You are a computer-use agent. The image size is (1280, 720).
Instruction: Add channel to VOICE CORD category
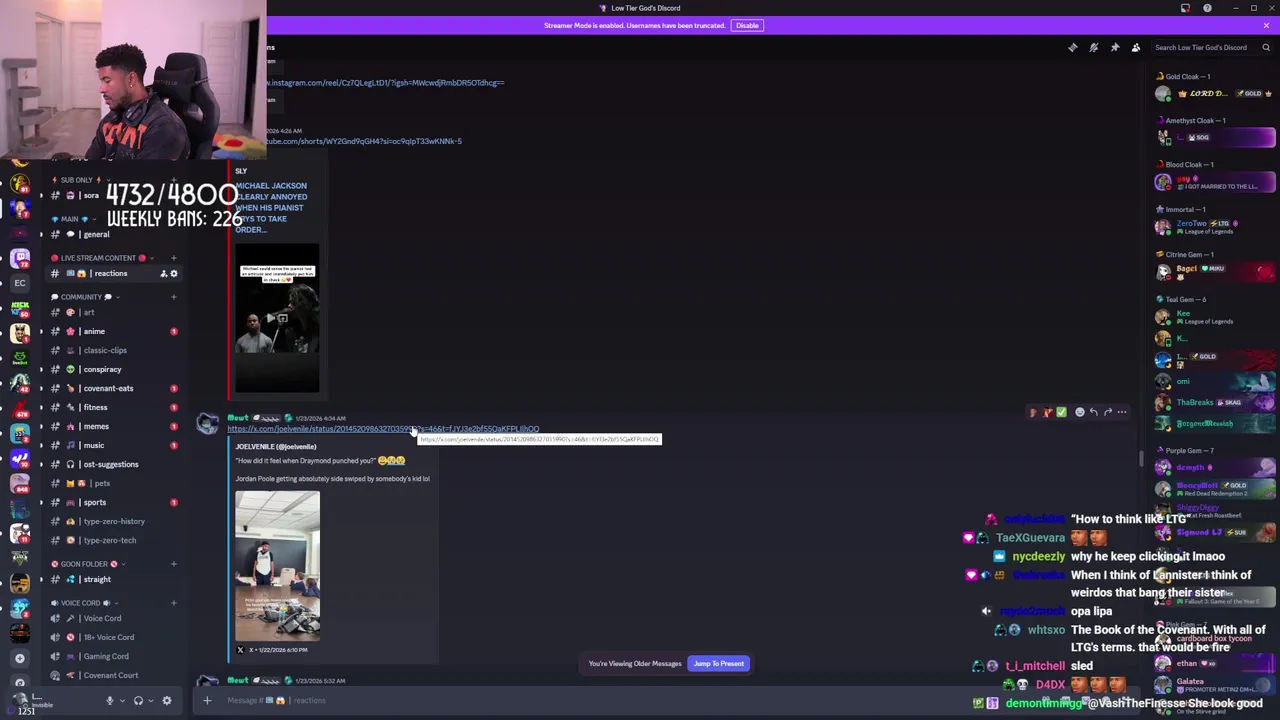173,603
